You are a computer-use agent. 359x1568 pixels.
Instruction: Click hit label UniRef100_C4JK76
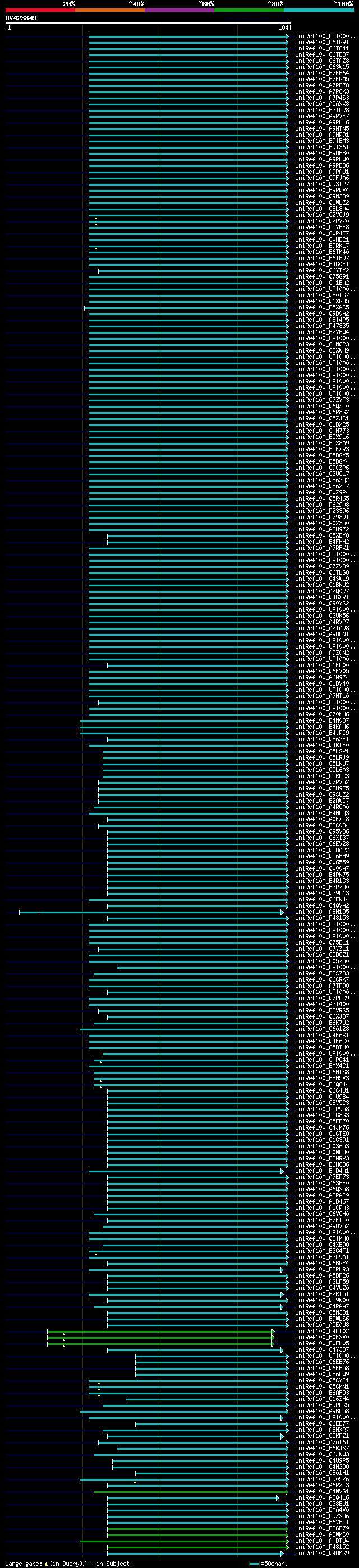(x=322, y=1128)
